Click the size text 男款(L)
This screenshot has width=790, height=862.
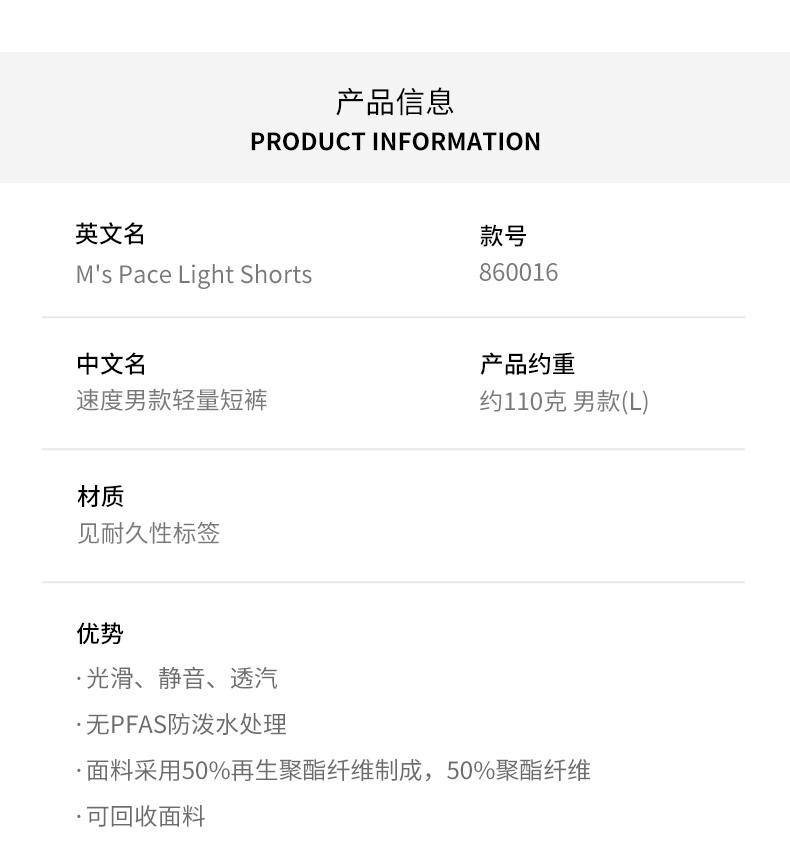611,402
